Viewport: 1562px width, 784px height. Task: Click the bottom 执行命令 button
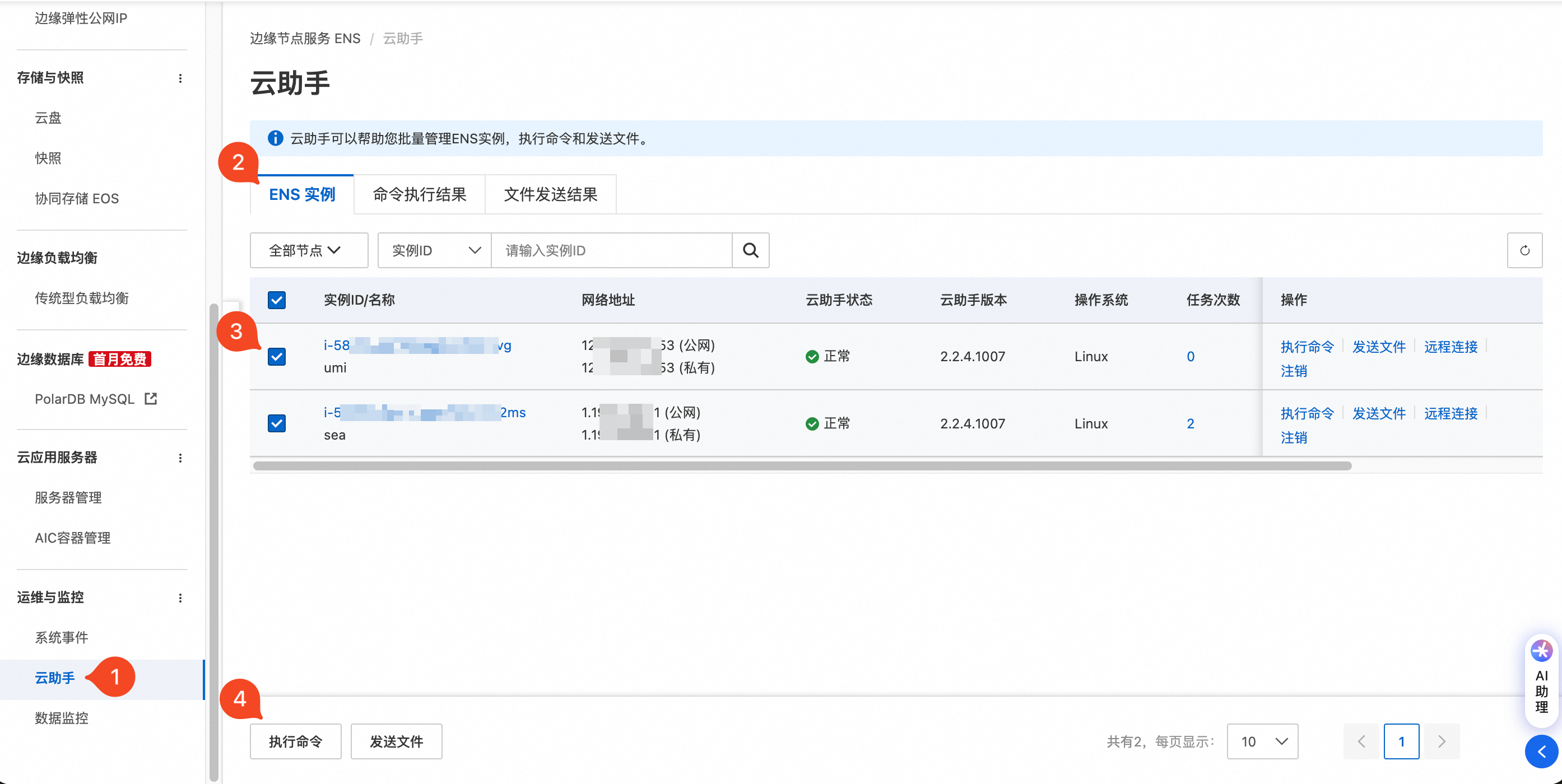click(295, 741)
